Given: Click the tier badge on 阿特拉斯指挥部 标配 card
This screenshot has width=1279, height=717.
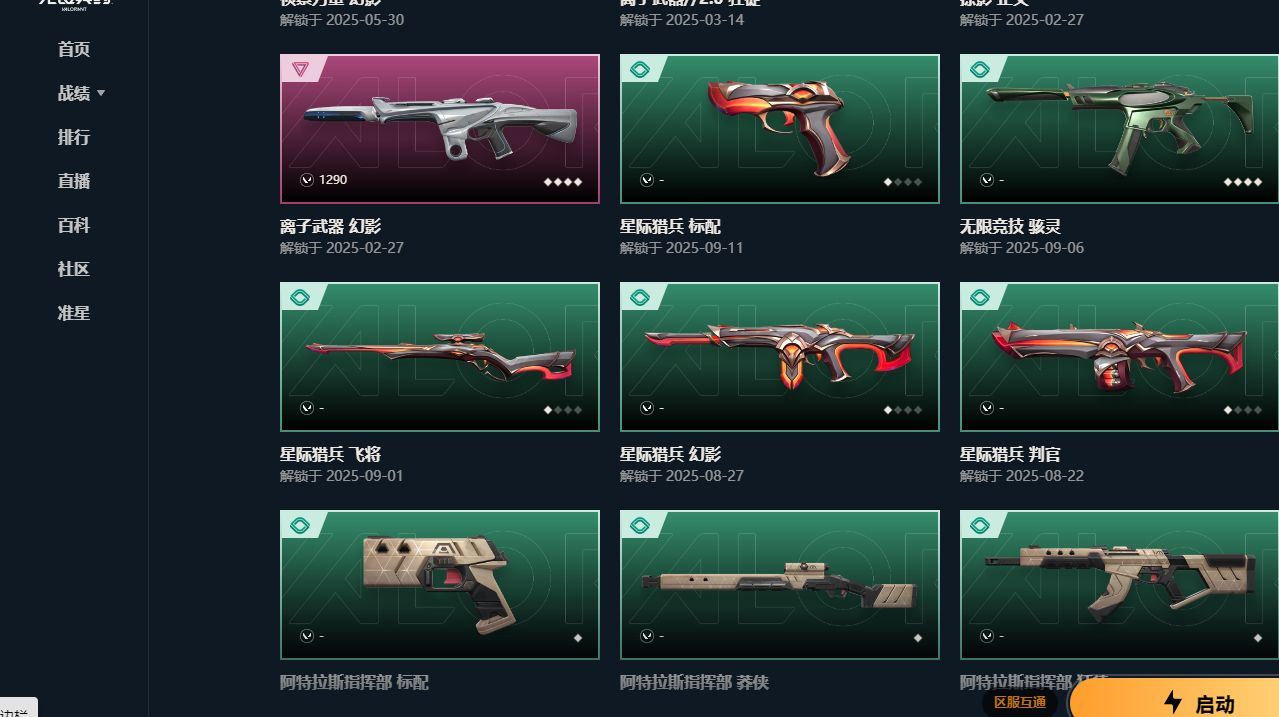Looking at the screenshot, I should coord(300,525).
